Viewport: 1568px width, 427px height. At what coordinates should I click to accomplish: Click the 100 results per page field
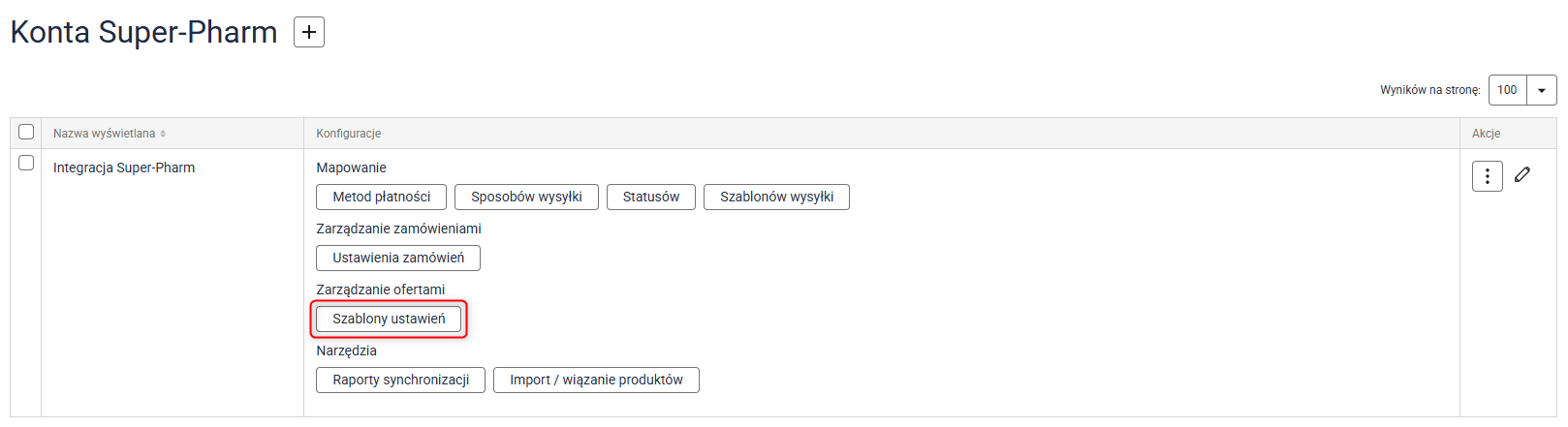tap(1507, 90)
